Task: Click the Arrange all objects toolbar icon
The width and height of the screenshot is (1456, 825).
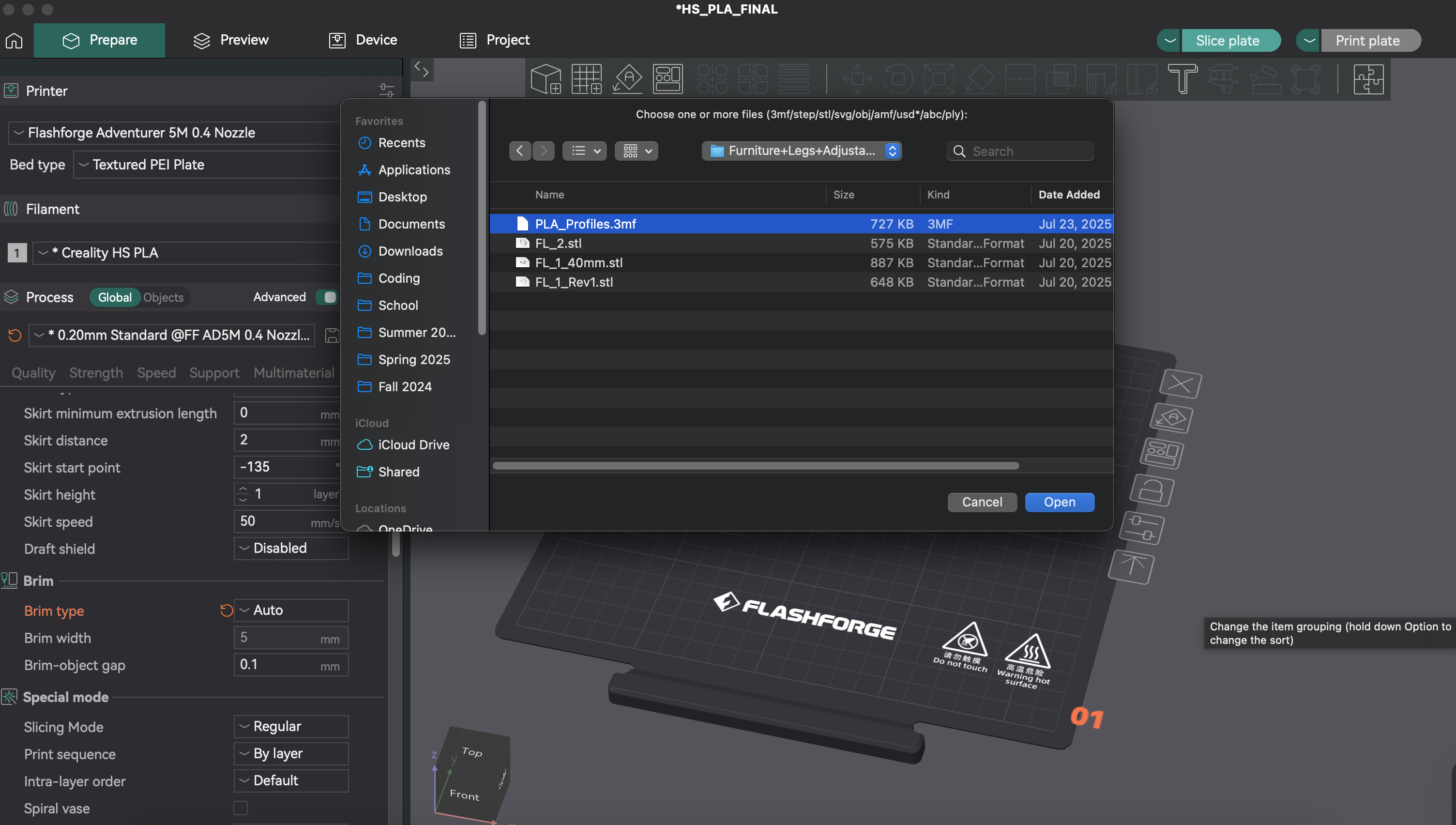Action: point(667,79)
